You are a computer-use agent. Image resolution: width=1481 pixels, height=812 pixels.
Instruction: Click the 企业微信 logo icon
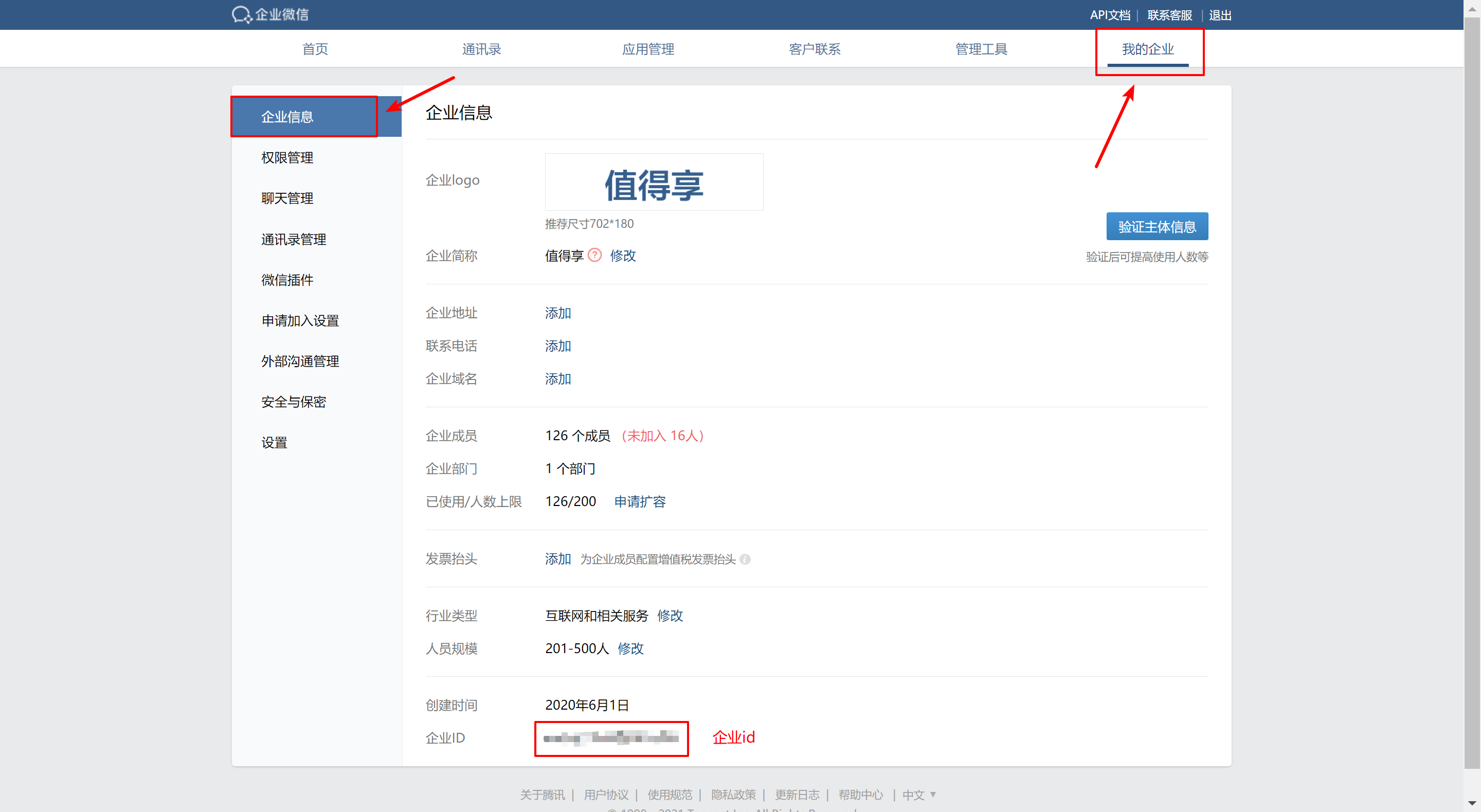[242, 14]
